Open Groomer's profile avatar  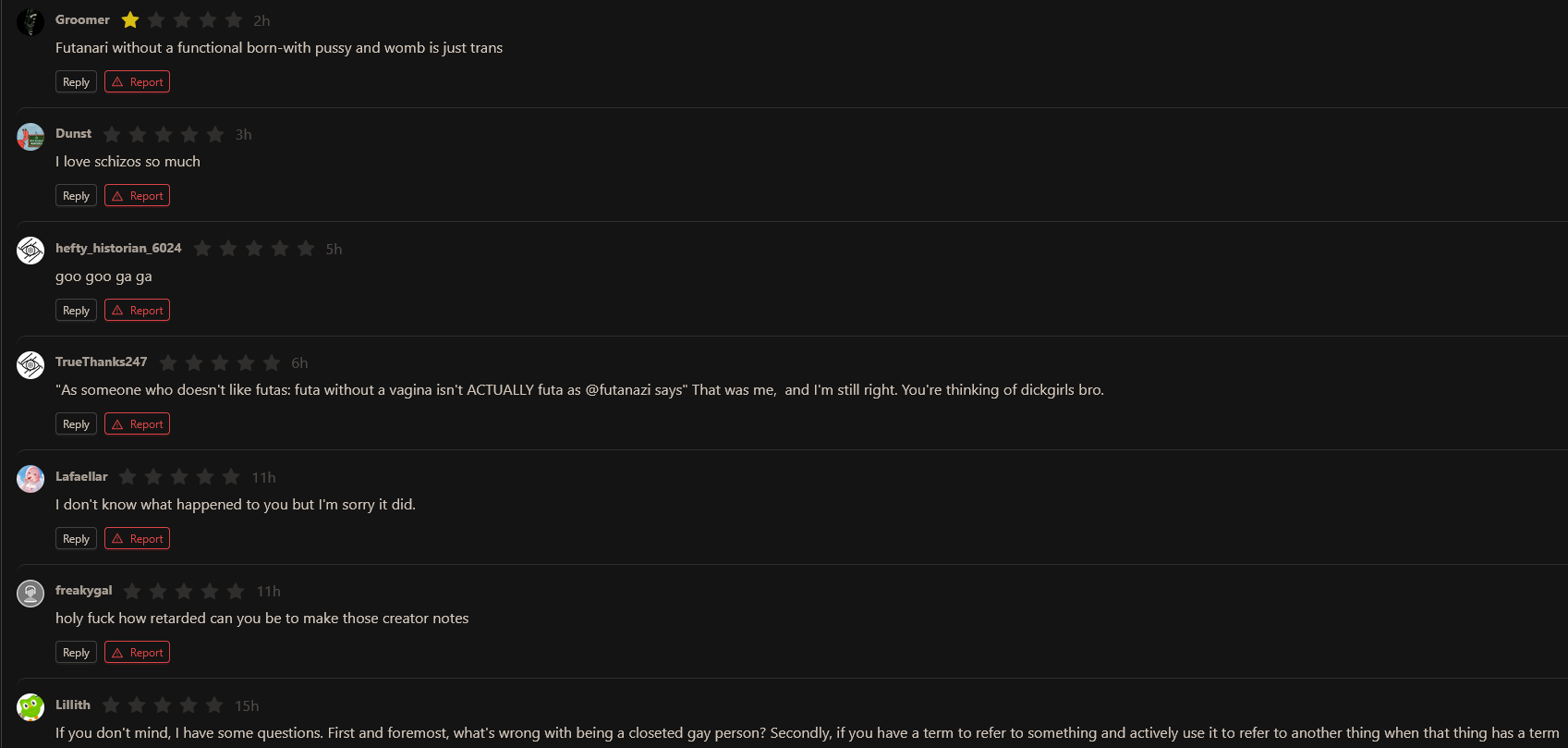30,22
